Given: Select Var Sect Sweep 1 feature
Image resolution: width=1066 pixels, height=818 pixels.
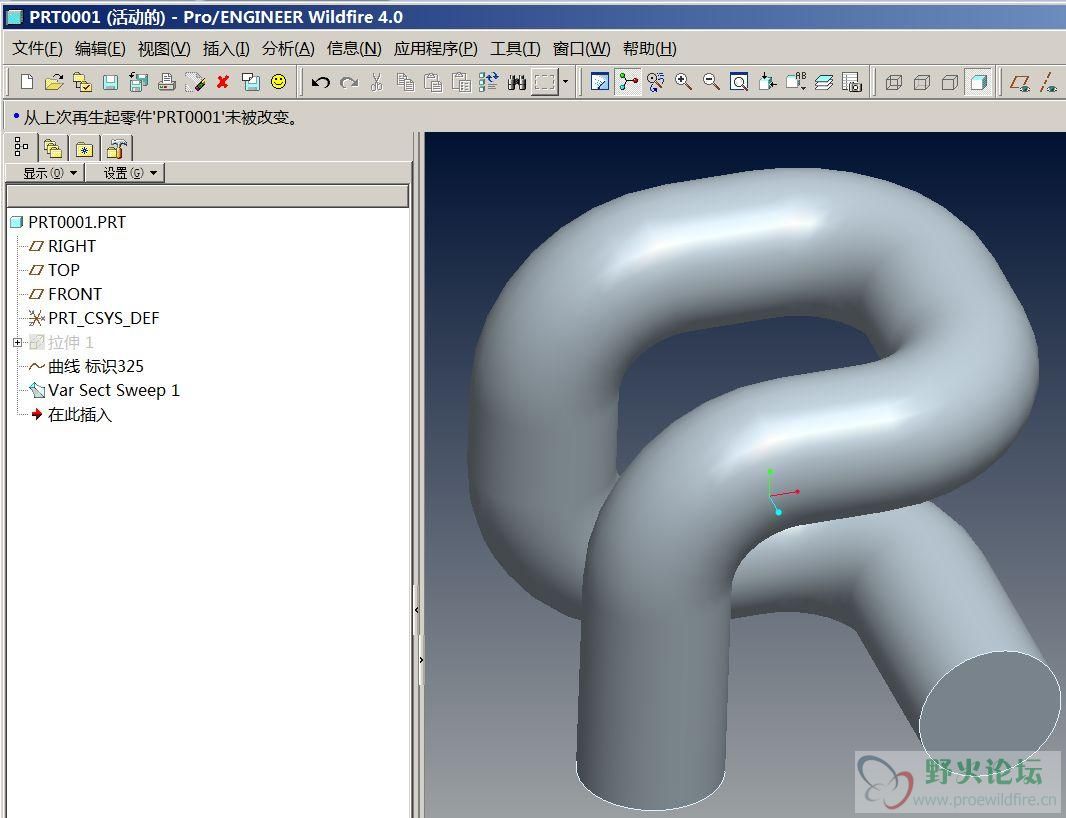Looking at the screenshot, I should point(105,390).
